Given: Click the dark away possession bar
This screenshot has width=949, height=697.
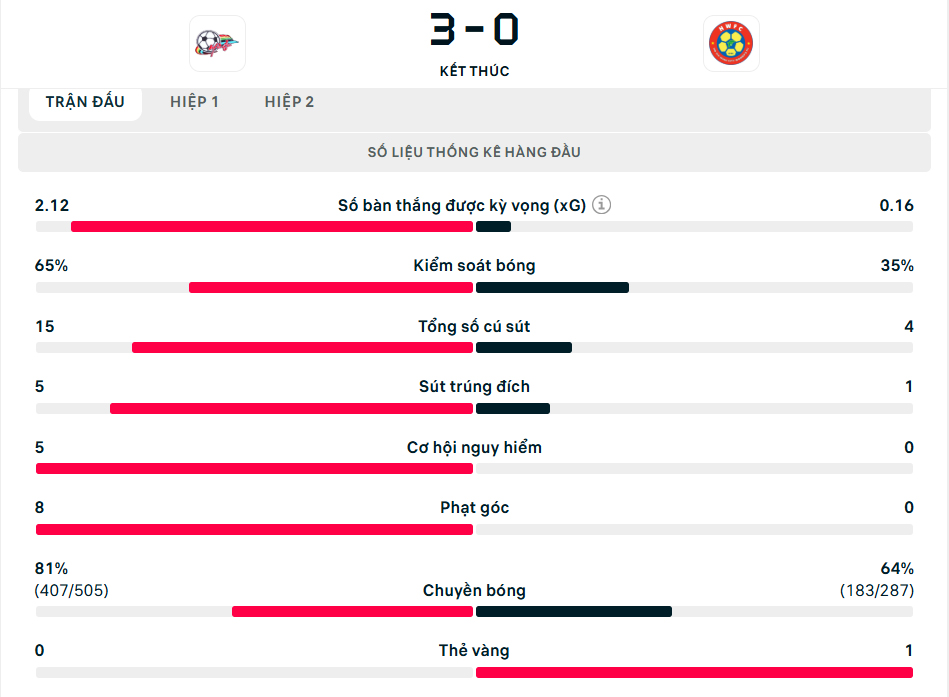Looking at the screenshot, I should click(552, 288).
